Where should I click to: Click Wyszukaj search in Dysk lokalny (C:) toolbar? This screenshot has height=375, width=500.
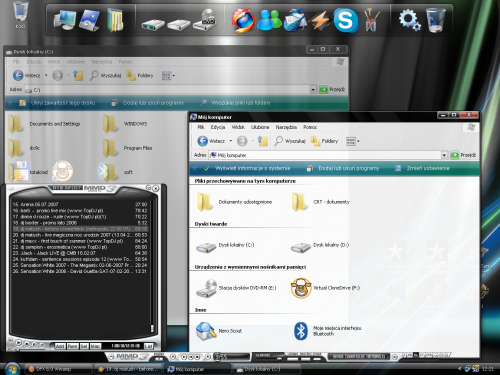(105, 75)
